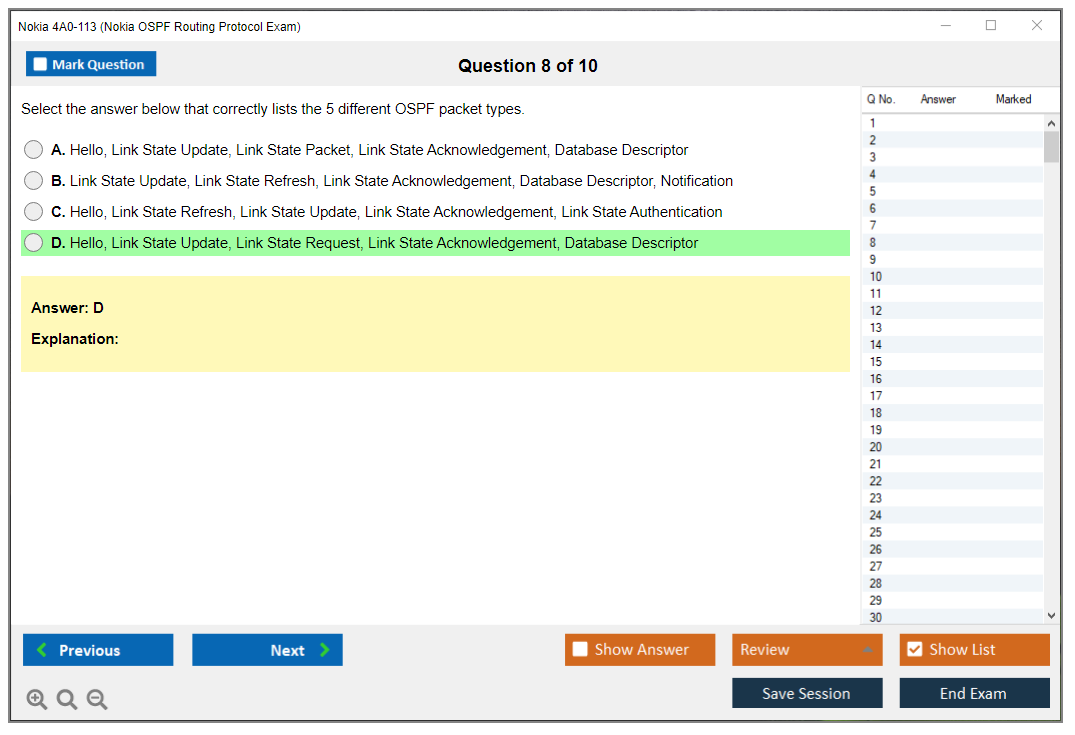Choose answer option B radio button
This screenshot has width=1075, height=735.
(34, 181)
